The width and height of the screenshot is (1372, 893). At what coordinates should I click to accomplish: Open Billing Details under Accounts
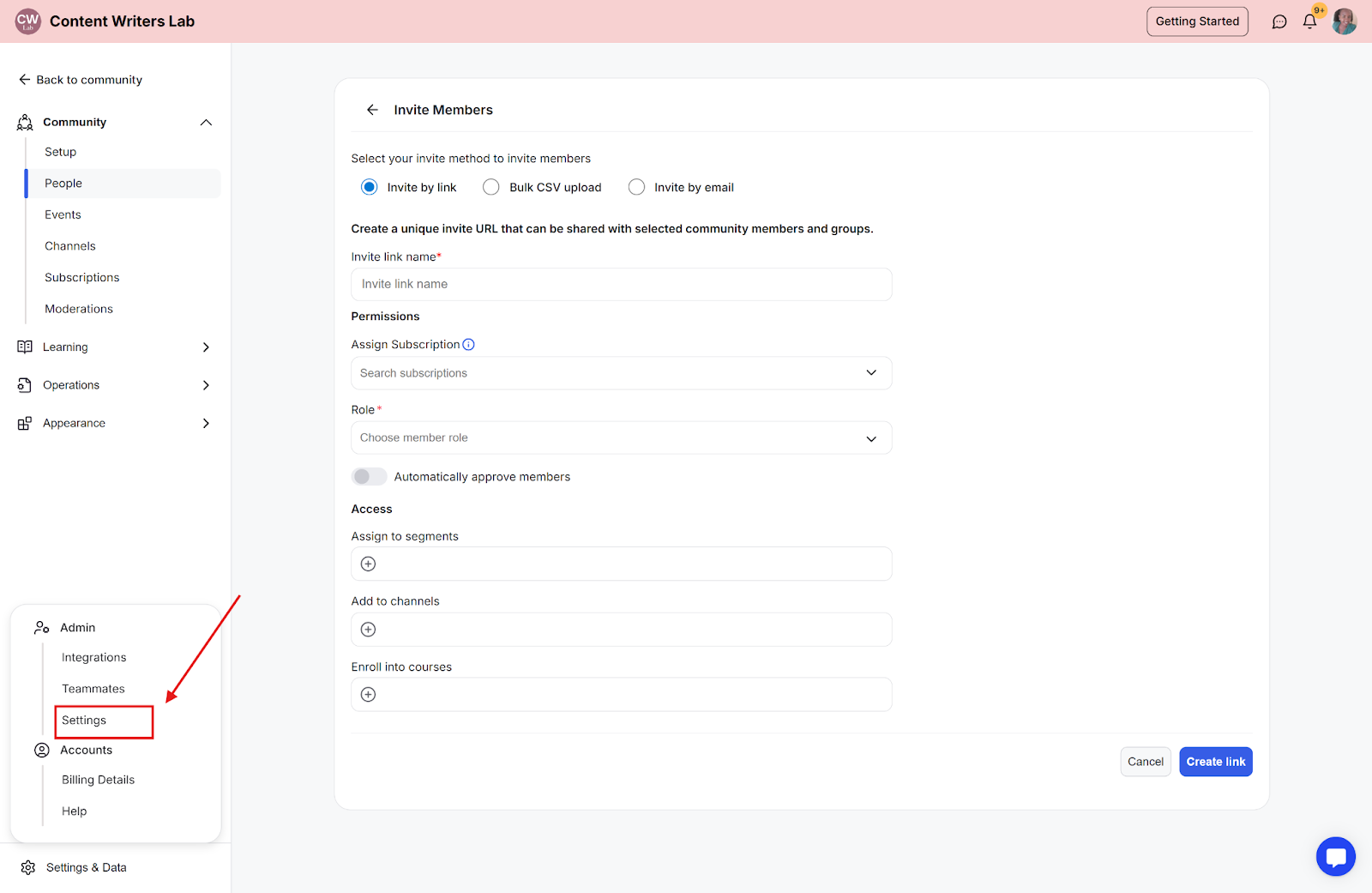click(99, 780)
